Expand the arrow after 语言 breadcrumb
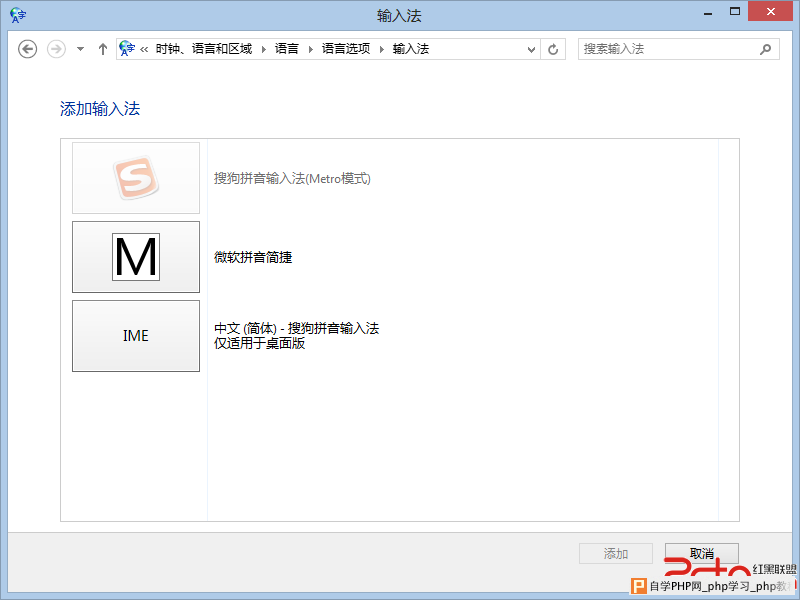800x600 pixels. pos(310,49)
